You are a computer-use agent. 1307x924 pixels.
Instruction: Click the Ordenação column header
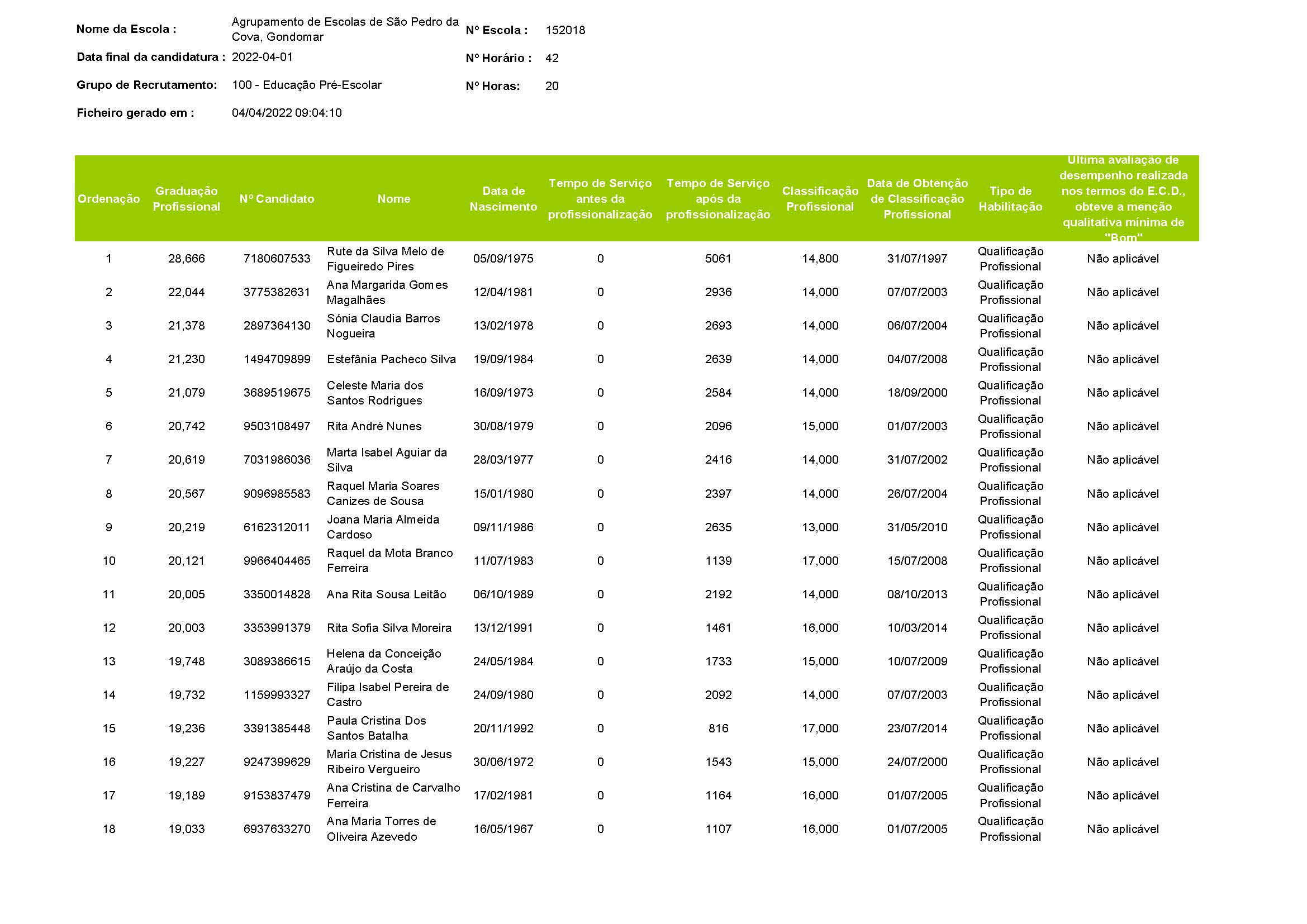[x=109, y=198]
